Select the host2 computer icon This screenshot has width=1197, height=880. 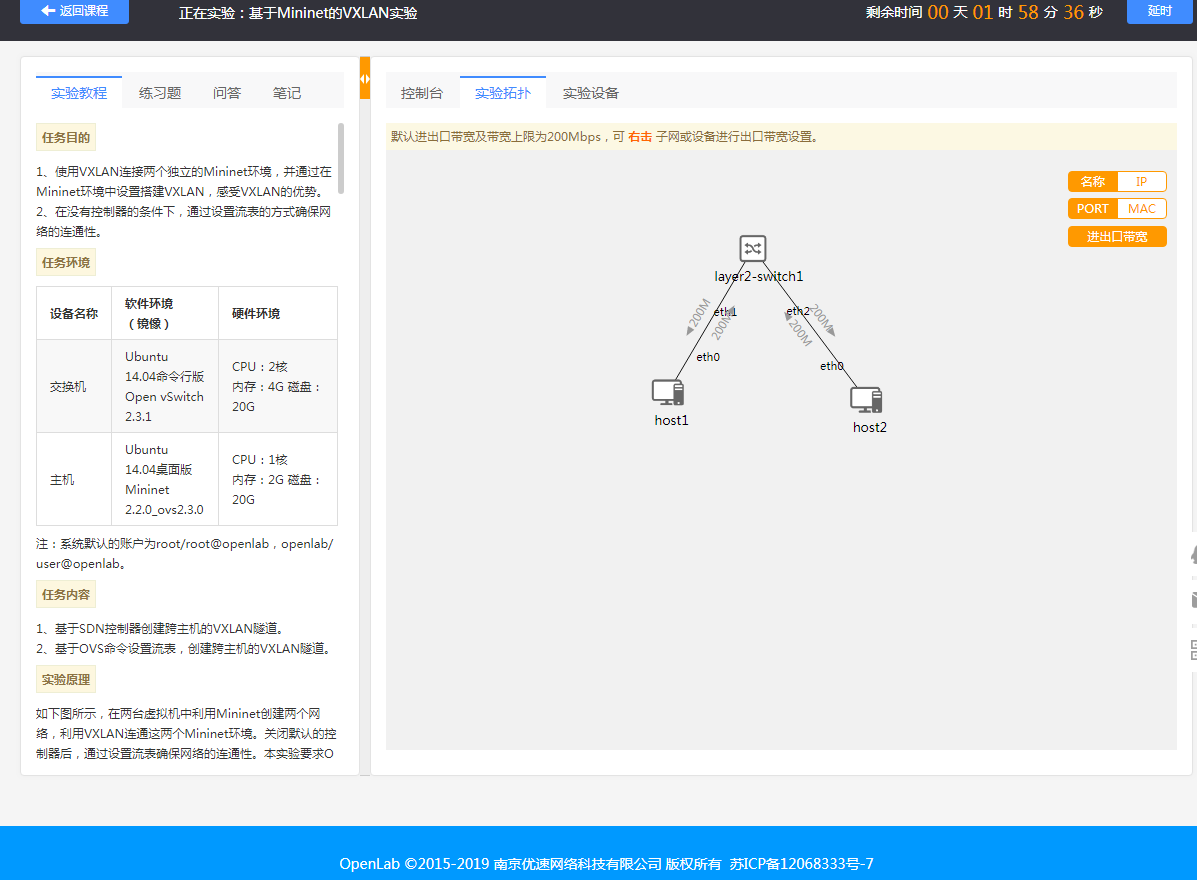tap(866, 399)
